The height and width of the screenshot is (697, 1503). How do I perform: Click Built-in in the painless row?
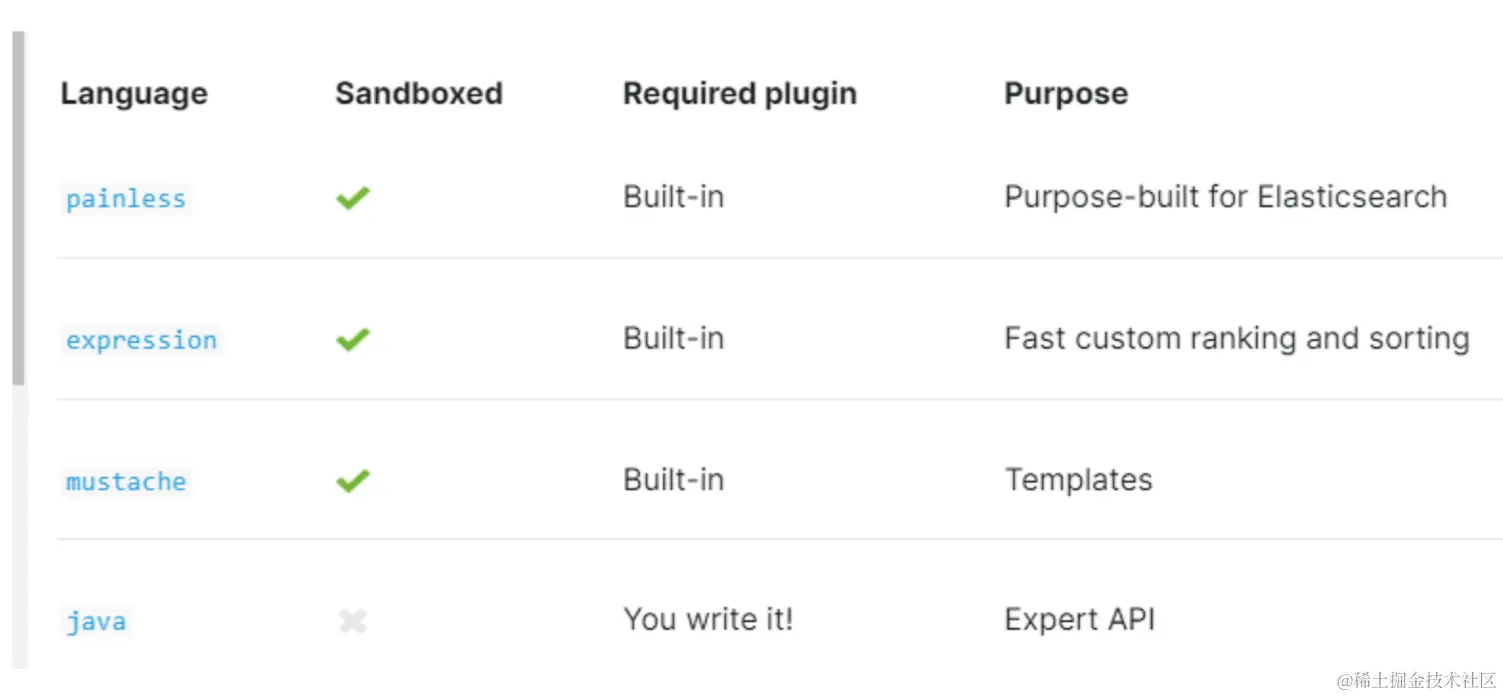coord(673,197)
